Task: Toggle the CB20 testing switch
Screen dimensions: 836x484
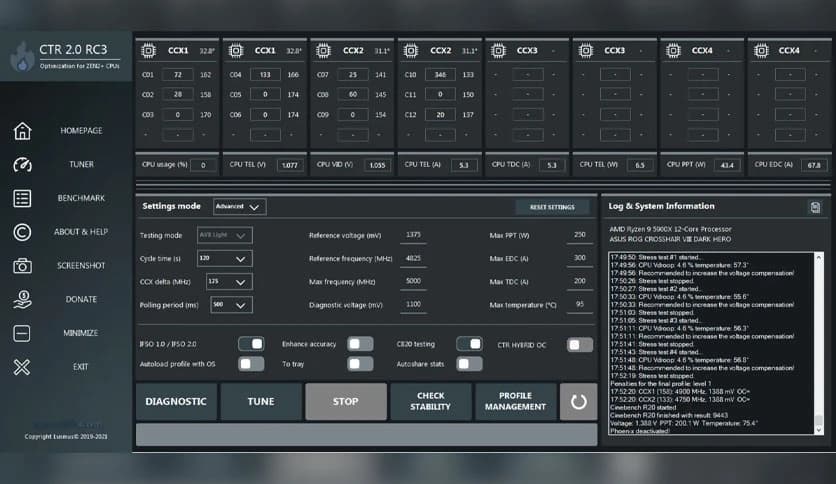Action: (x=470, y=344)
